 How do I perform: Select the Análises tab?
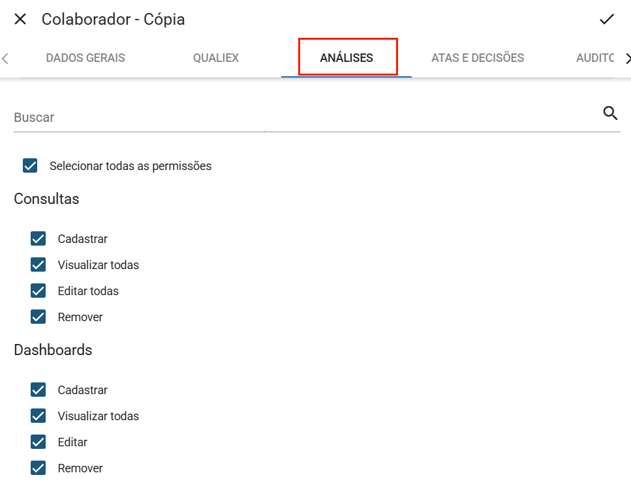[347, 58]
